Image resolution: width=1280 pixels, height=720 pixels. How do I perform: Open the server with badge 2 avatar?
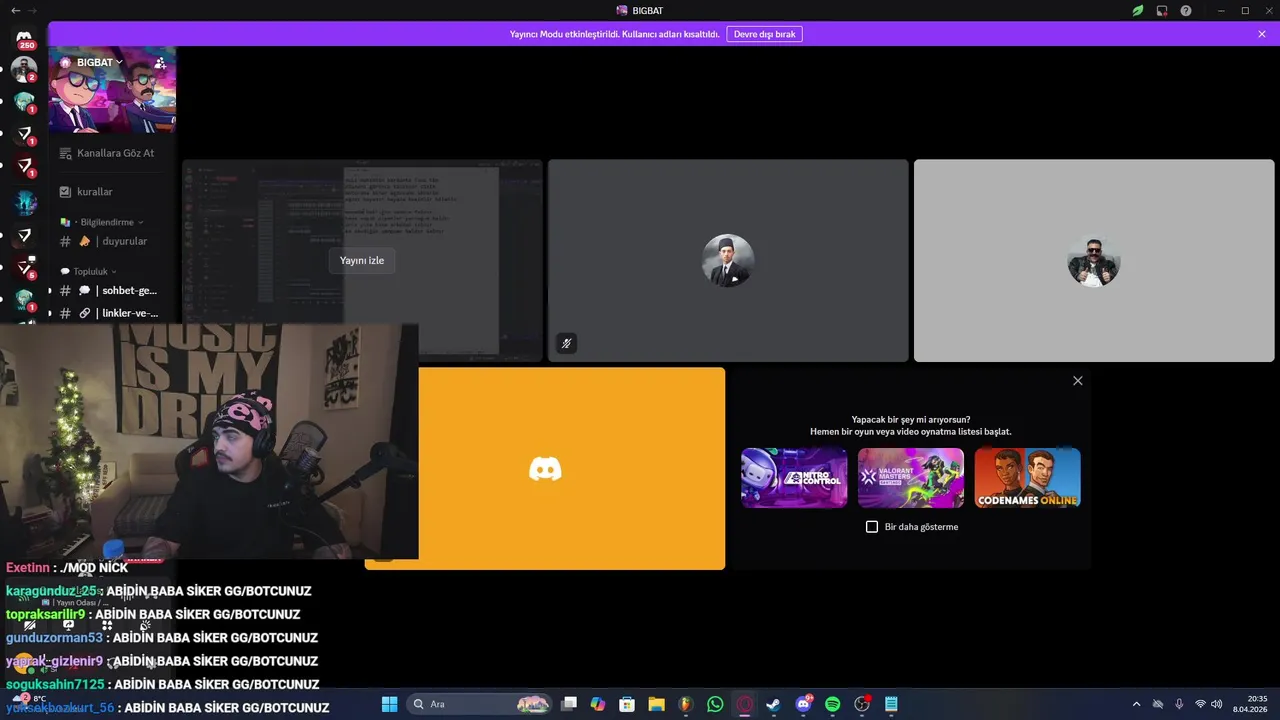(x=24, y=69)
